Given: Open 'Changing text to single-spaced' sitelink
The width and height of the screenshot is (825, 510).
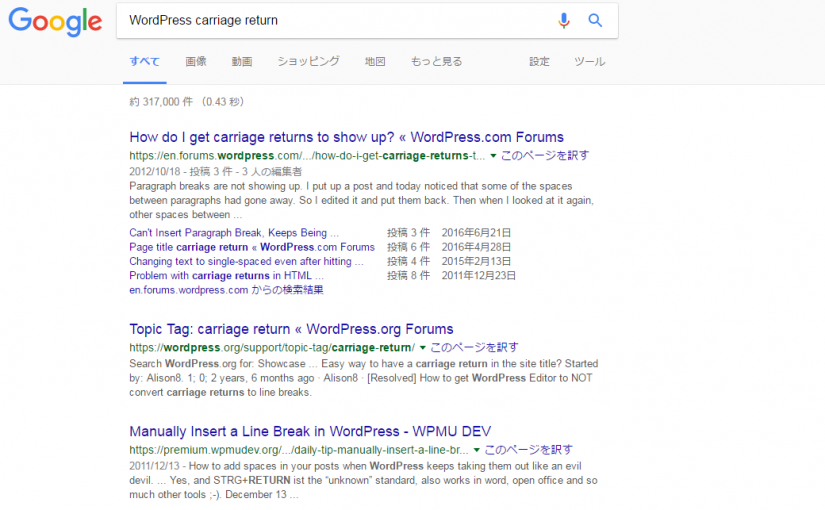Looking at the screenshot, I should tap(246, 261).
